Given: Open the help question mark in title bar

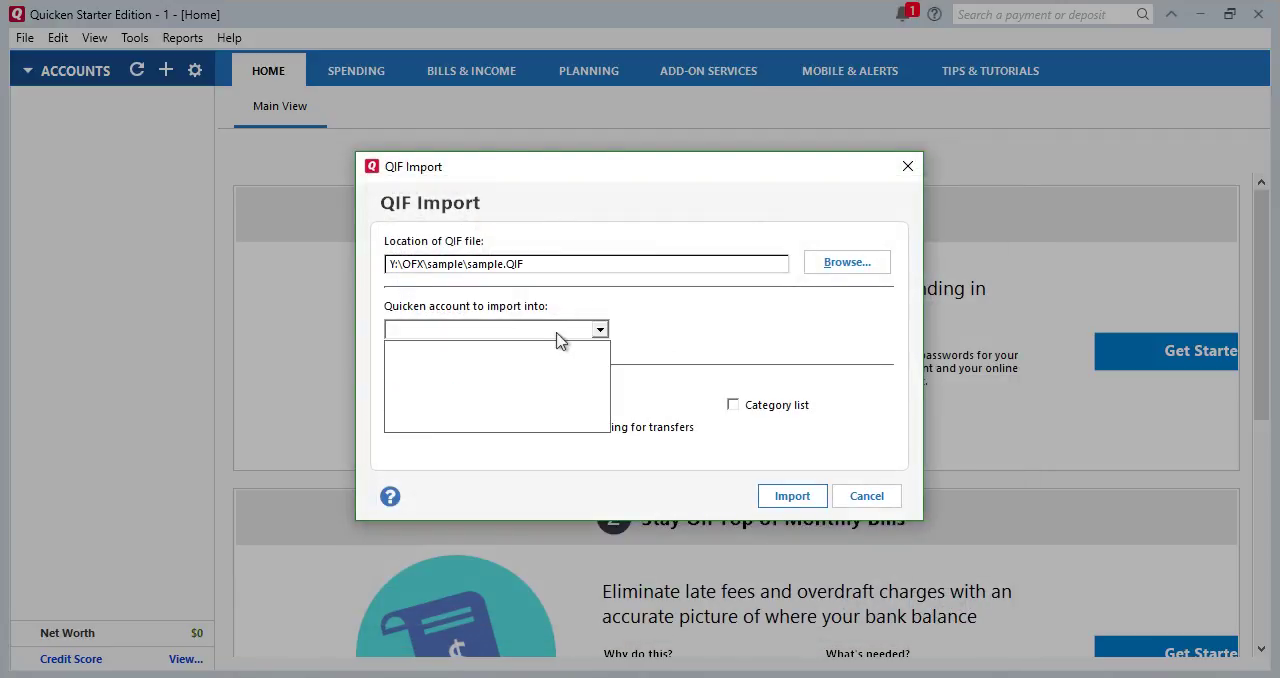Looking at the screenshot, I should tap(935, 14).
